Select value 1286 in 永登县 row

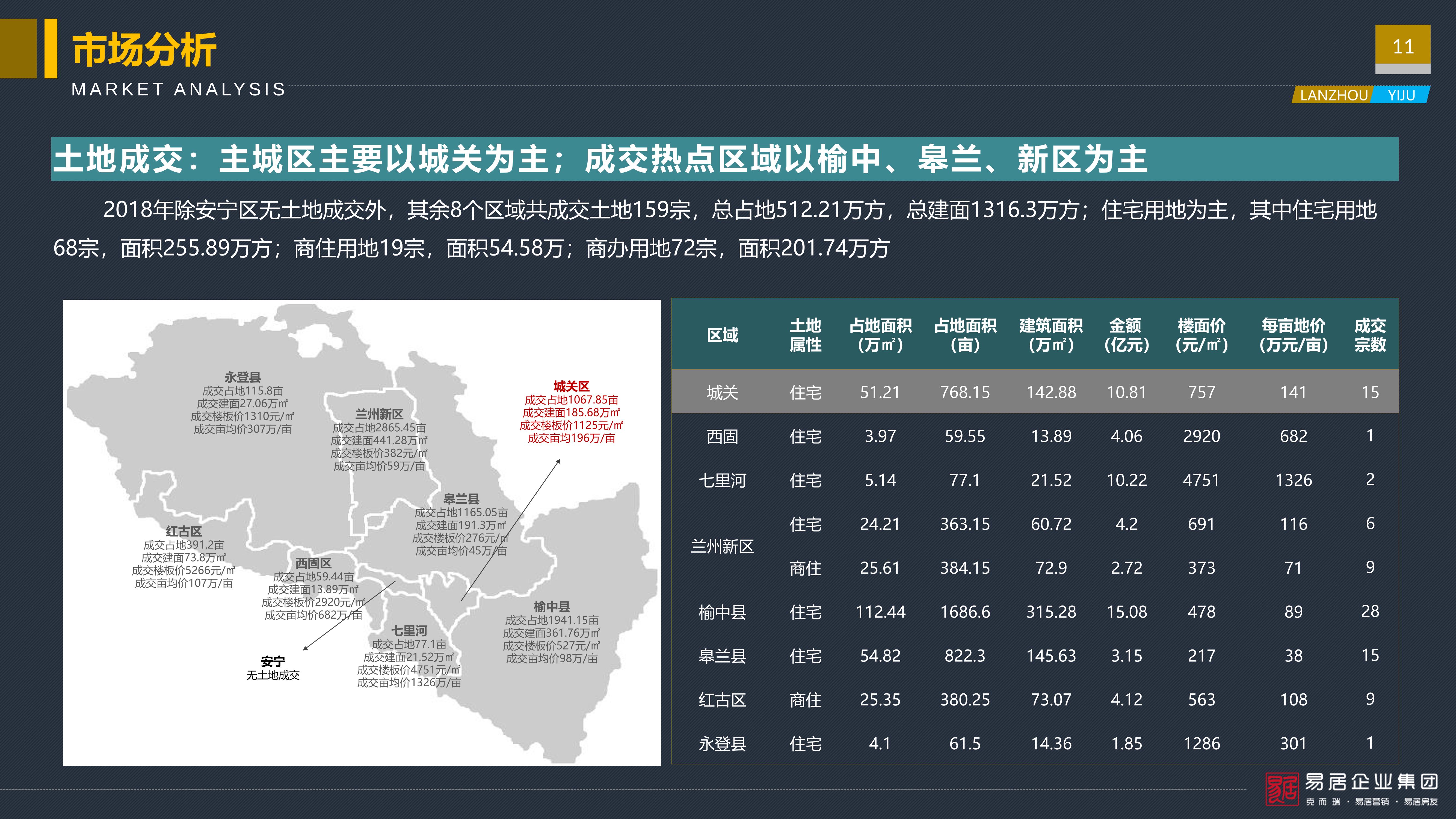pos(1202,744)
